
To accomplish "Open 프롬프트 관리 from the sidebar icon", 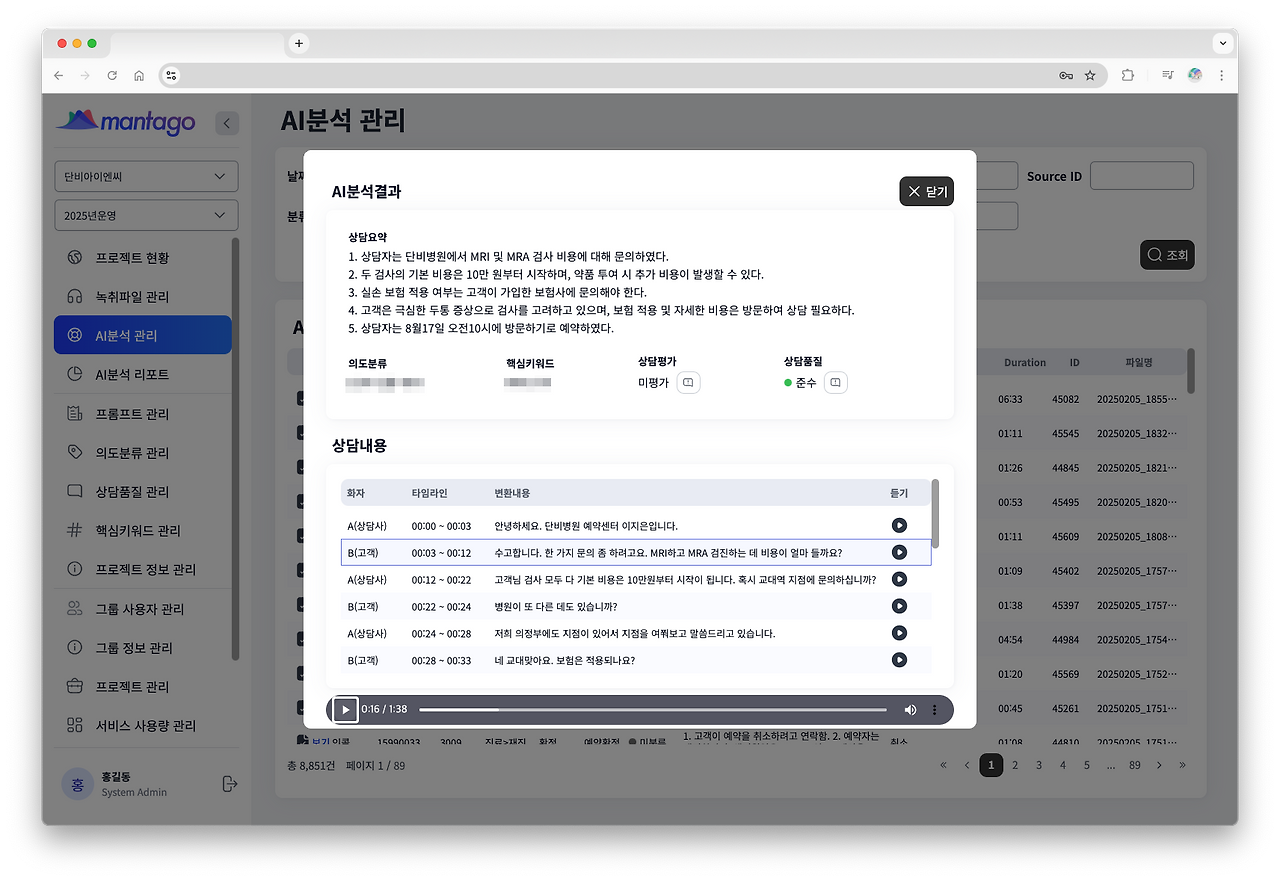I will click(76, 413).
